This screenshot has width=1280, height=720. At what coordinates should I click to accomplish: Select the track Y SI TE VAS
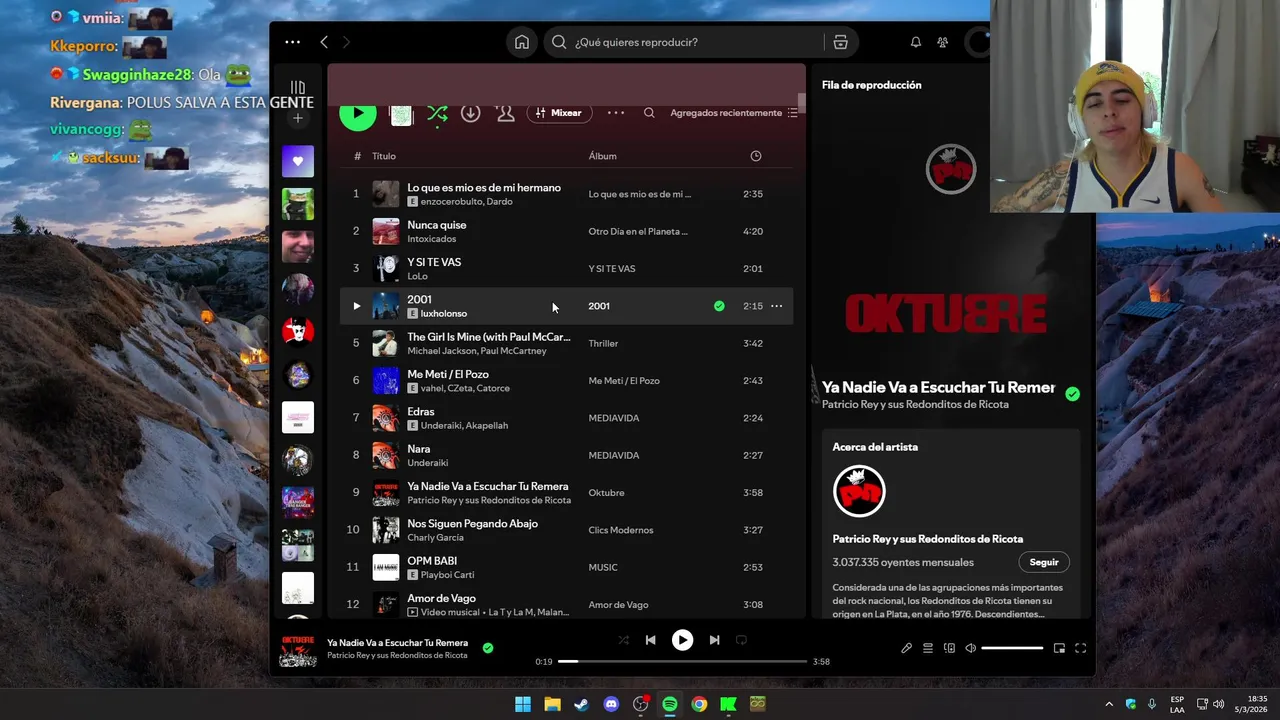434,262
